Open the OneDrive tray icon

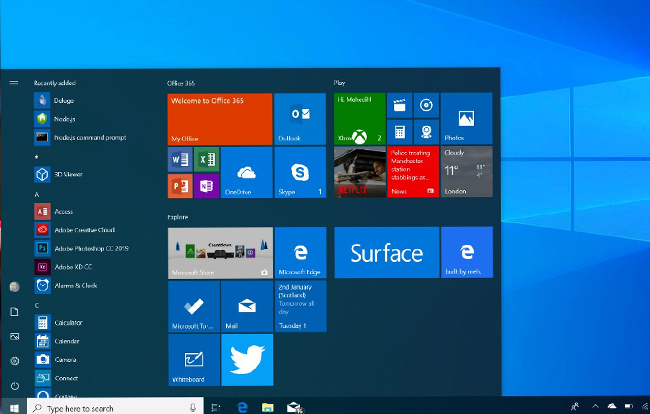point(612,407)
